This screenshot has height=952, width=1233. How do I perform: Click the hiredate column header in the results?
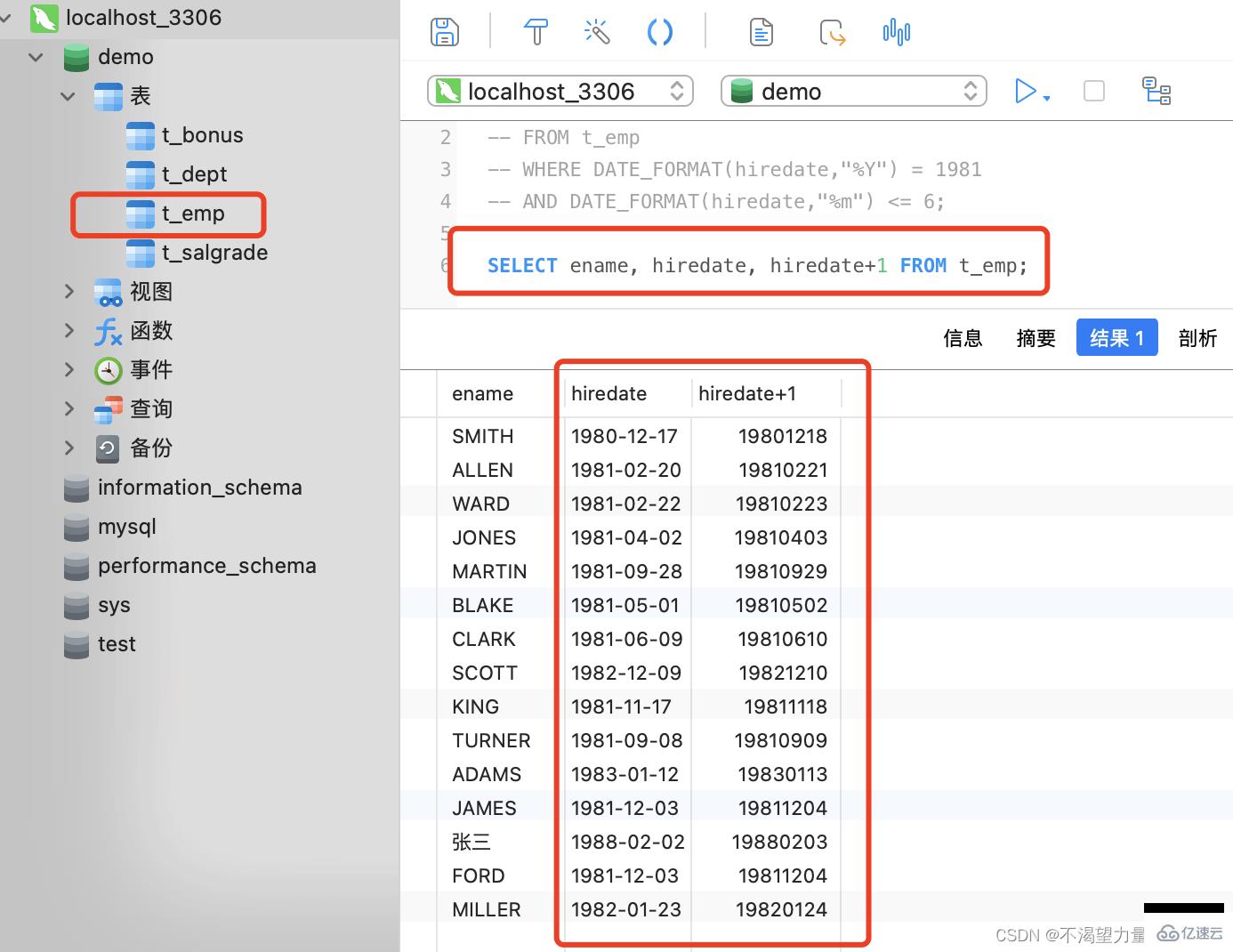(x=608, y=393)
